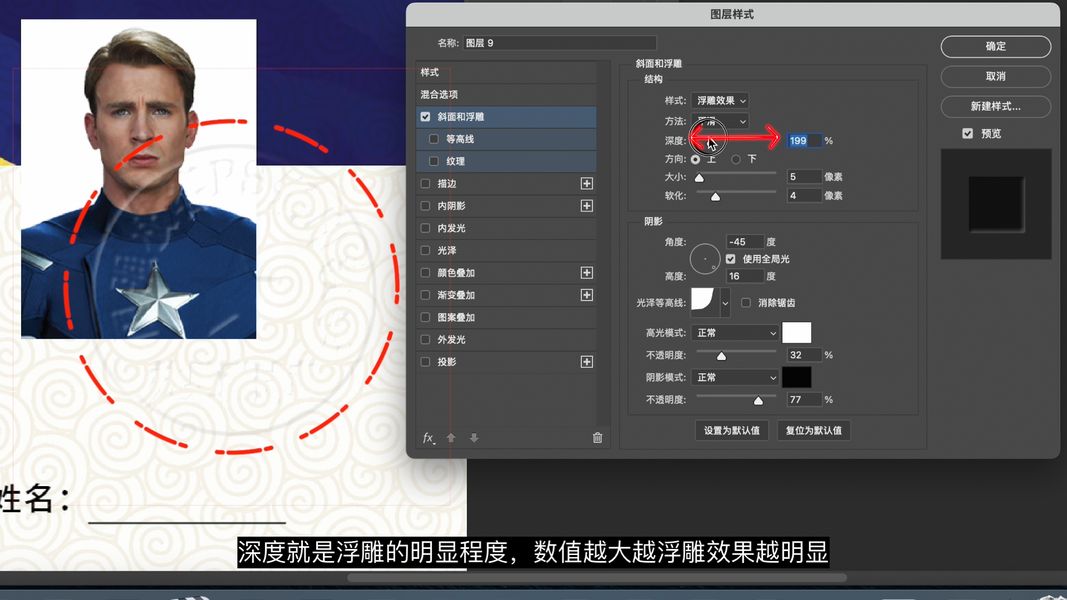Select the 样式 header in the list
The image size is (1067, 600).
(x=429, y=72)
